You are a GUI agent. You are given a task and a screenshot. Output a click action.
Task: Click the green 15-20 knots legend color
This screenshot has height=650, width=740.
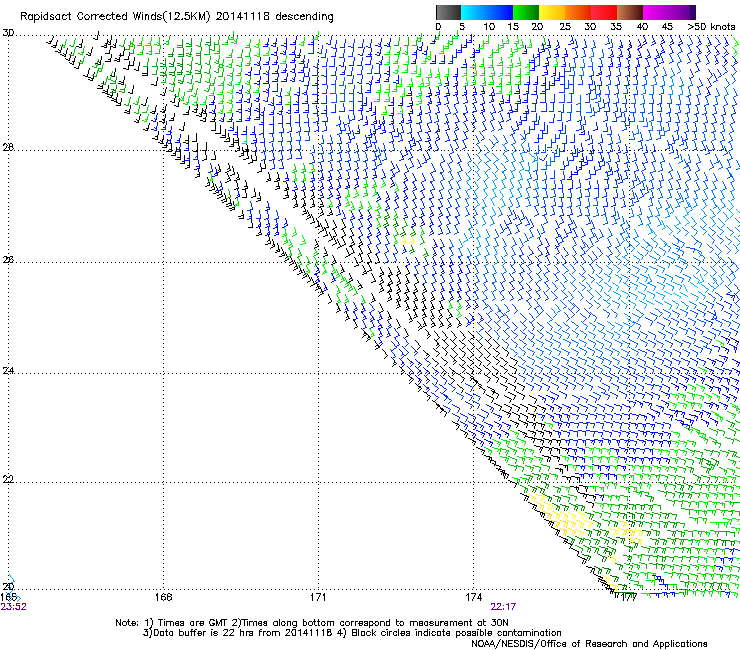click(526, 12)
